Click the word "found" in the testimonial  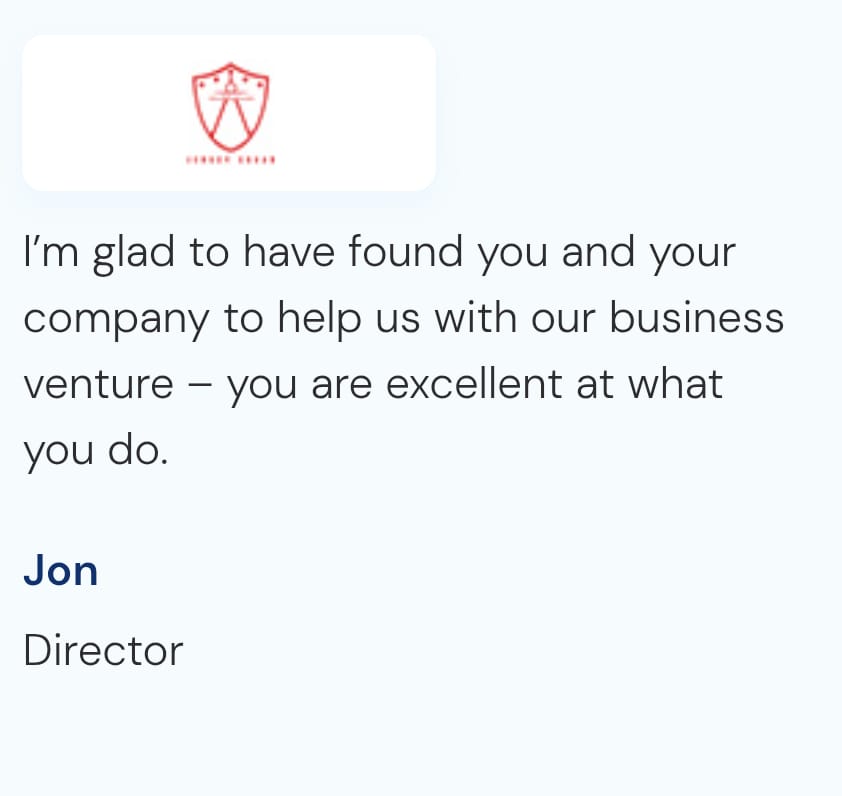pos(406,252)
